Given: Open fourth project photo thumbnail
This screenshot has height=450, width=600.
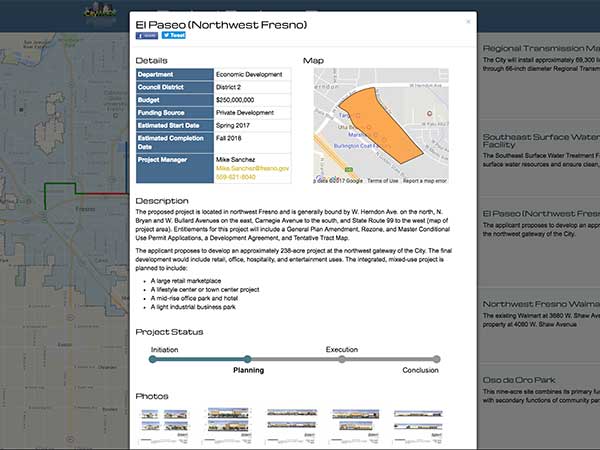Looking at the screenshot, I should 355,426.
